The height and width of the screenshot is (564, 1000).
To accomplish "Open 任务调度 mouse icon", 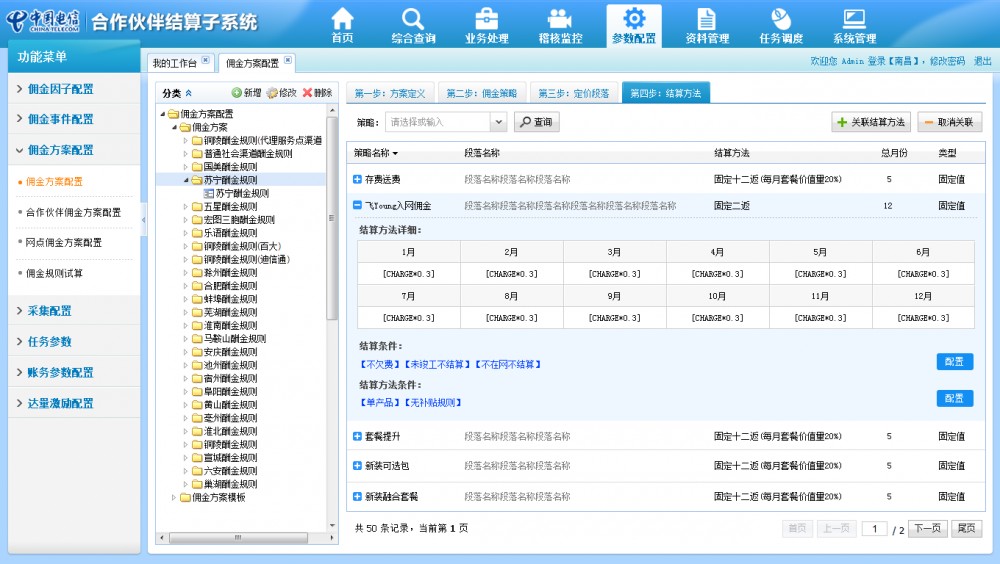I will point(781,19).
